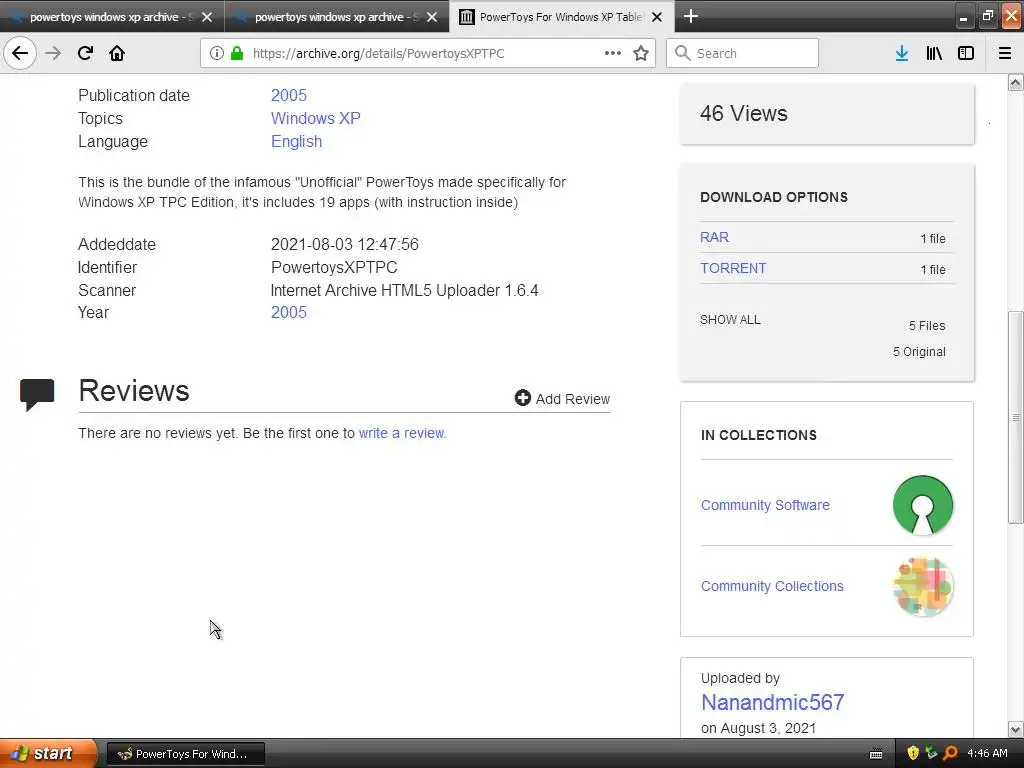Open the Firefox hamburger menu
The height and width of the screenshot is (768, 1024).
pyautogui.click(x=1005, y=53)
